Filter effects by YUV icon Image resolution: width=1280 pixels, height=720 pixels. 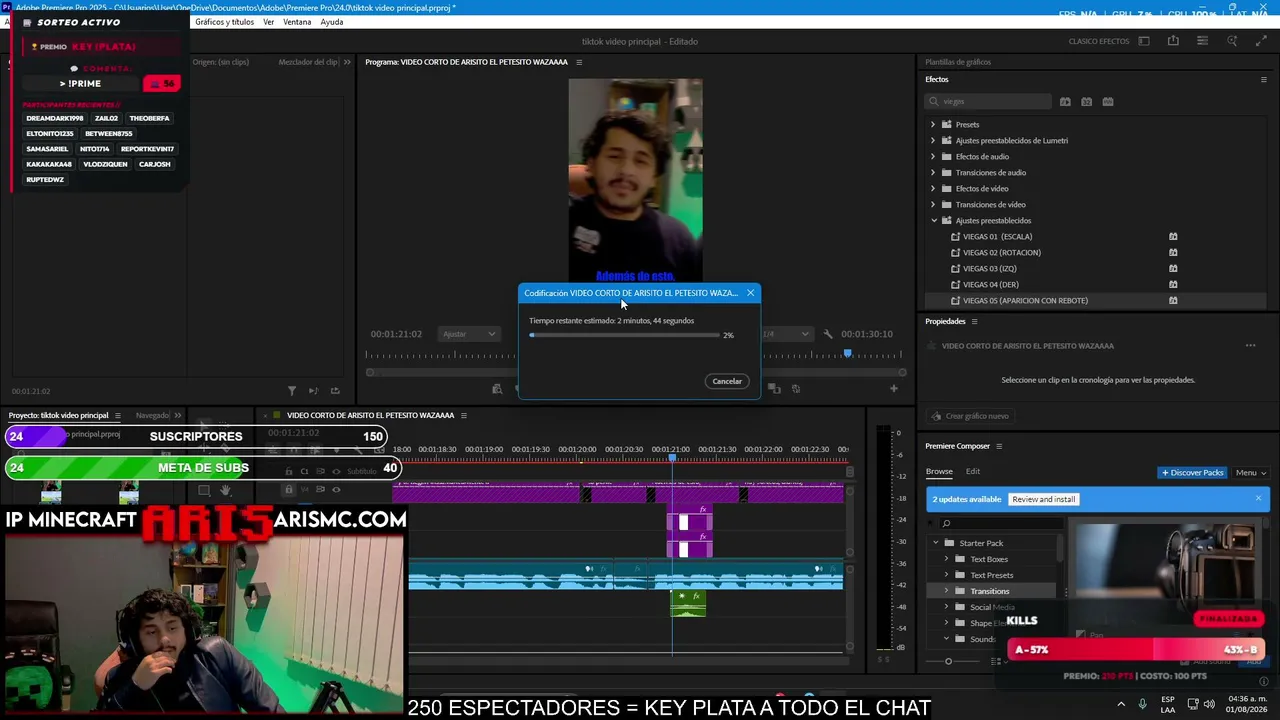(1107, 101)
